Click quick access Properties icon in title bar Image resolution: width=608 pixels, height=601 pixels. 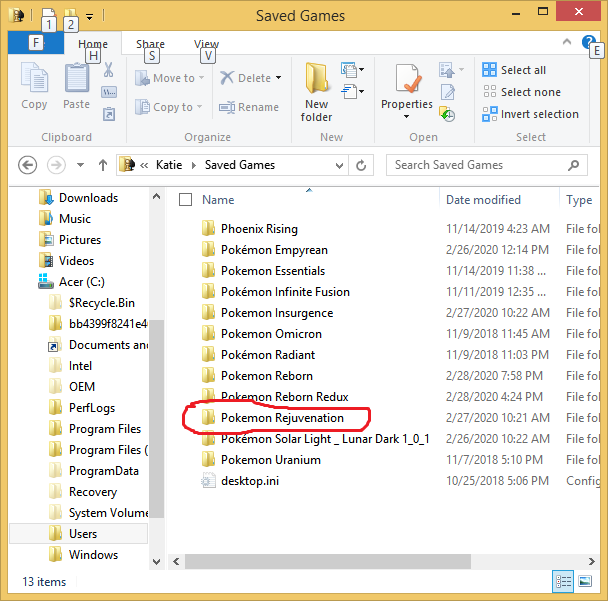(48, 16)
